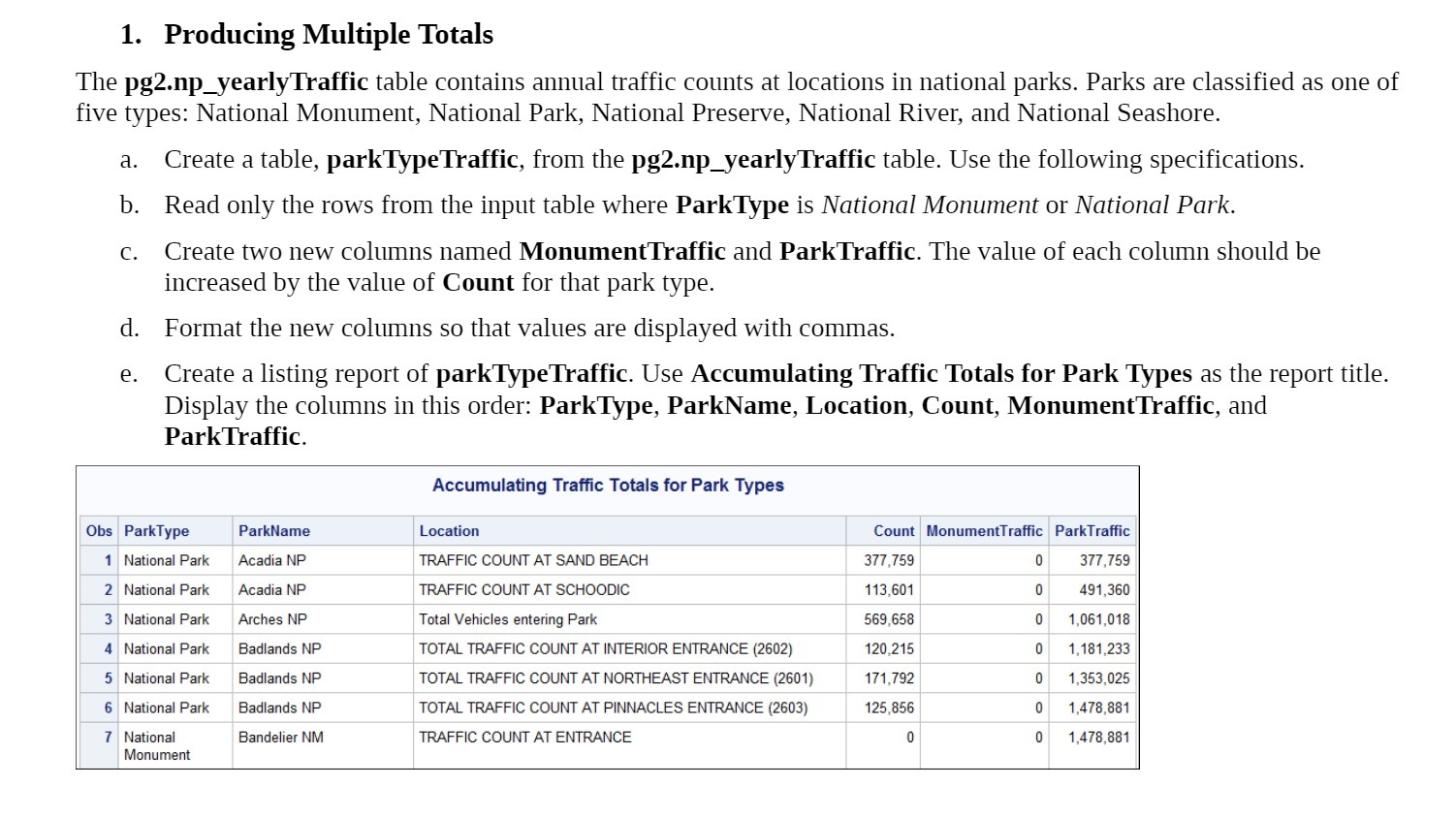
Task: Click the report title Accumulating Traffic Totals
Action: click(x=608, y=485)
